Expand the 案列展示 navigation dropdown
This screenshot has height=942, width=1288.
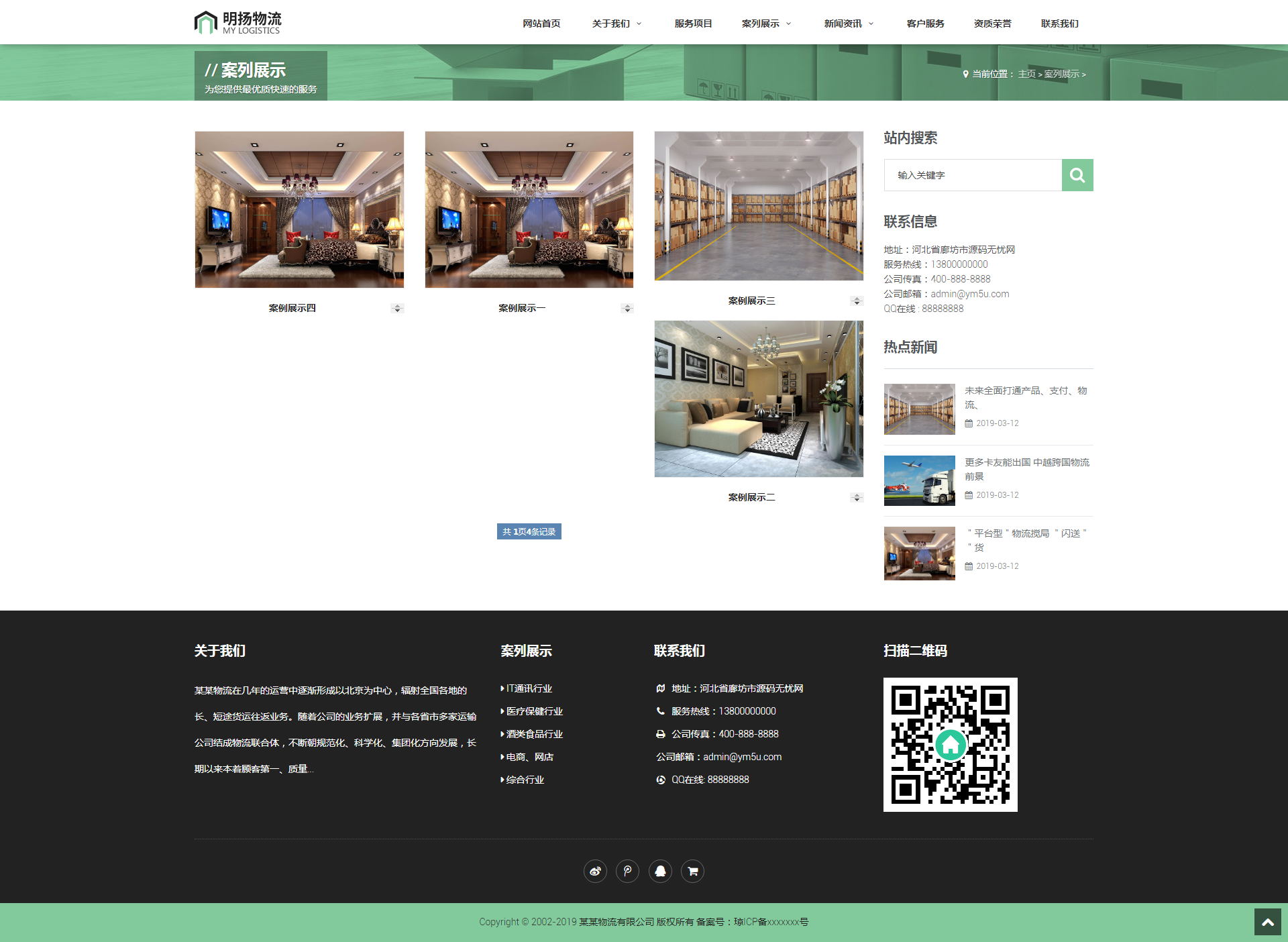pyautogui.click(x=766, y=23)
